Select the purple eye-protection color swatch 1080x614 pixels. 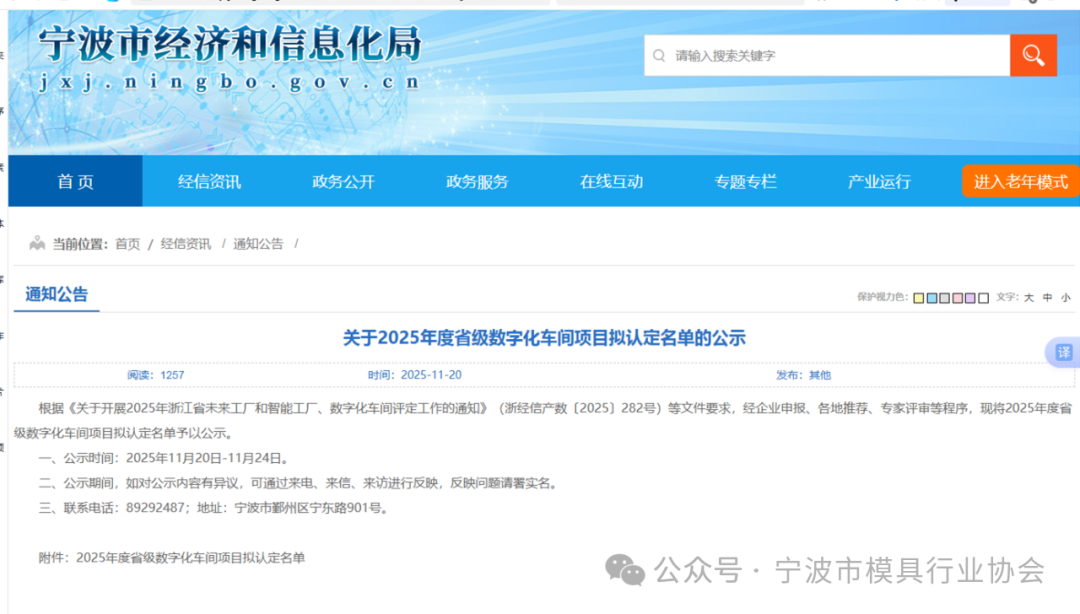[970, 298]
